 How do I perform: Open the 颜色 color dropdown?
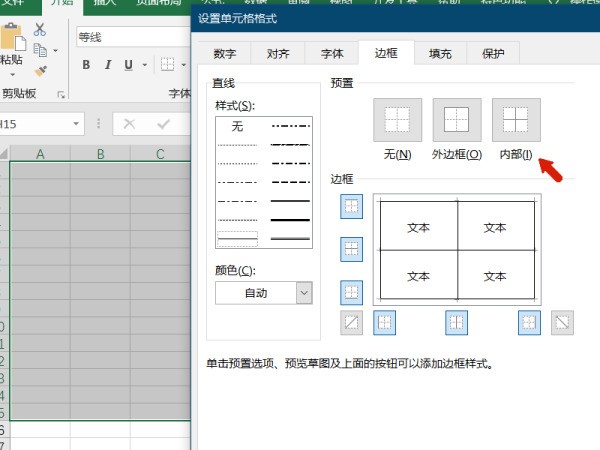(264, 292)
